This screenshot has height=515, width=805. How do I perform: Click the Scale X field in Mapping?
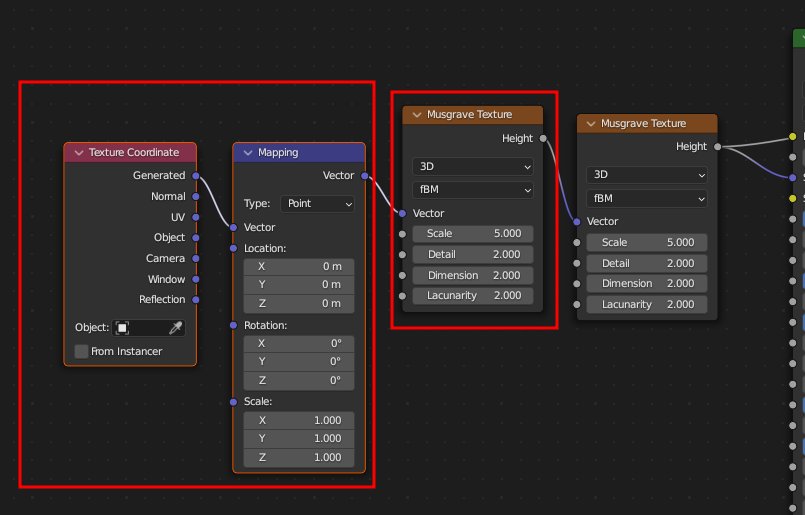[299, 421]
